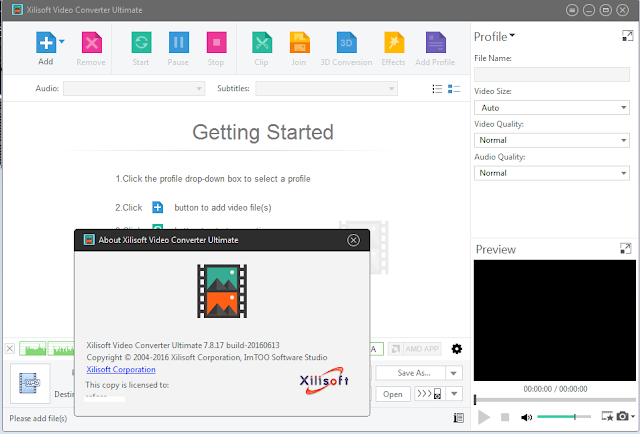Viewport: 640px width, 434px height.
Task: Click the version text 7.8.17 build-20160613
Action: (x=242, y=345)
